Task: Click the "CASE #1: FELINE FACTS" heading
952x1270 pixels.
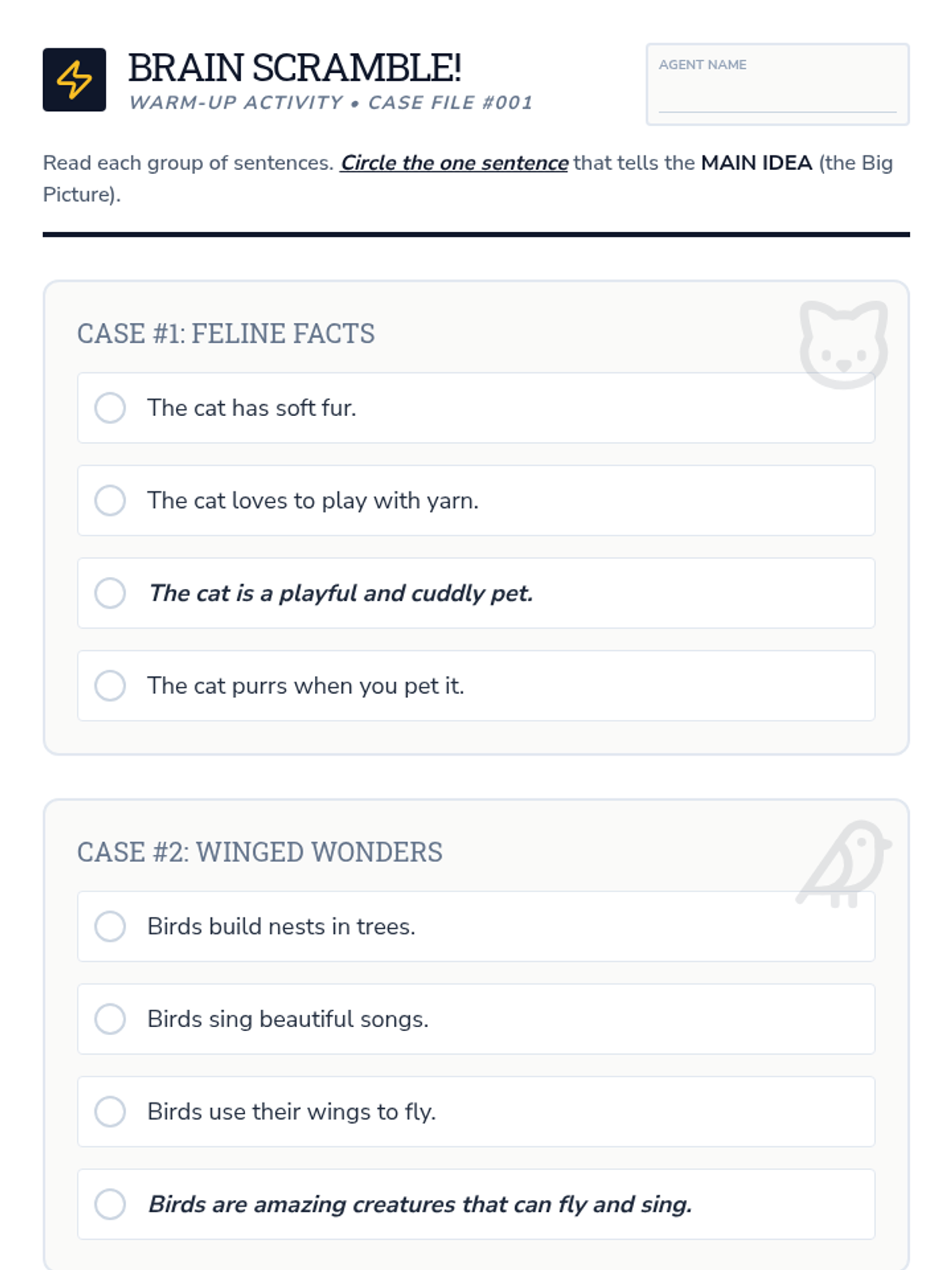Action: click(x=225, y=333)
